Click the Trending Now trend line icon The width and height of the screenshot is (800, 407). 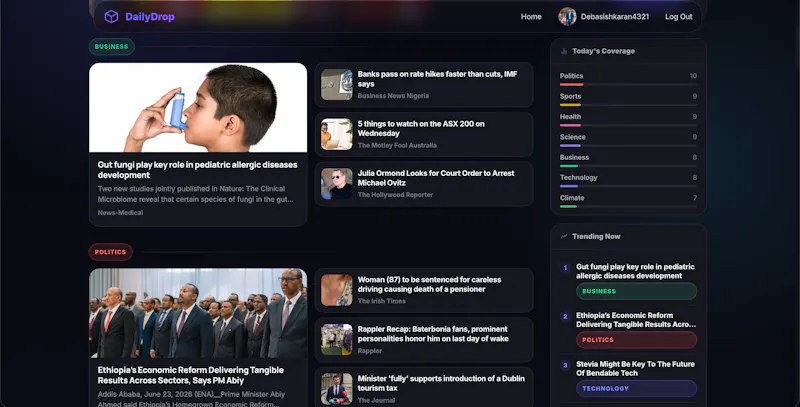[564, 236]
